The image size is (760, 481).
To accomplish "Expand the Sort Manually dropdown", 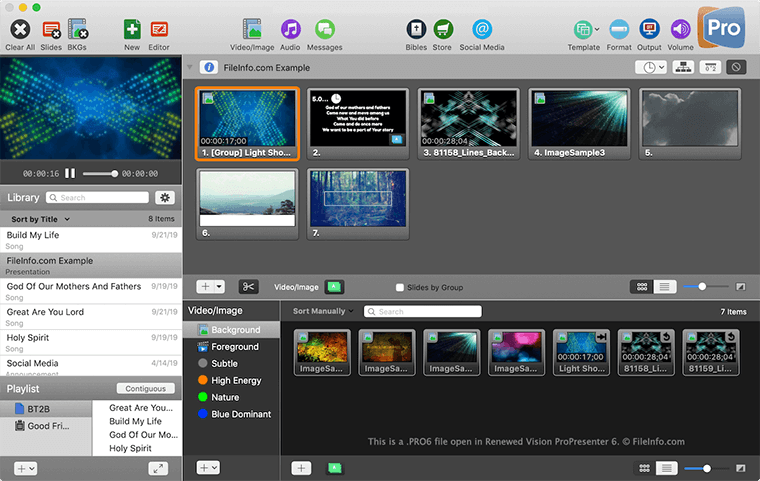I will 323,312.
